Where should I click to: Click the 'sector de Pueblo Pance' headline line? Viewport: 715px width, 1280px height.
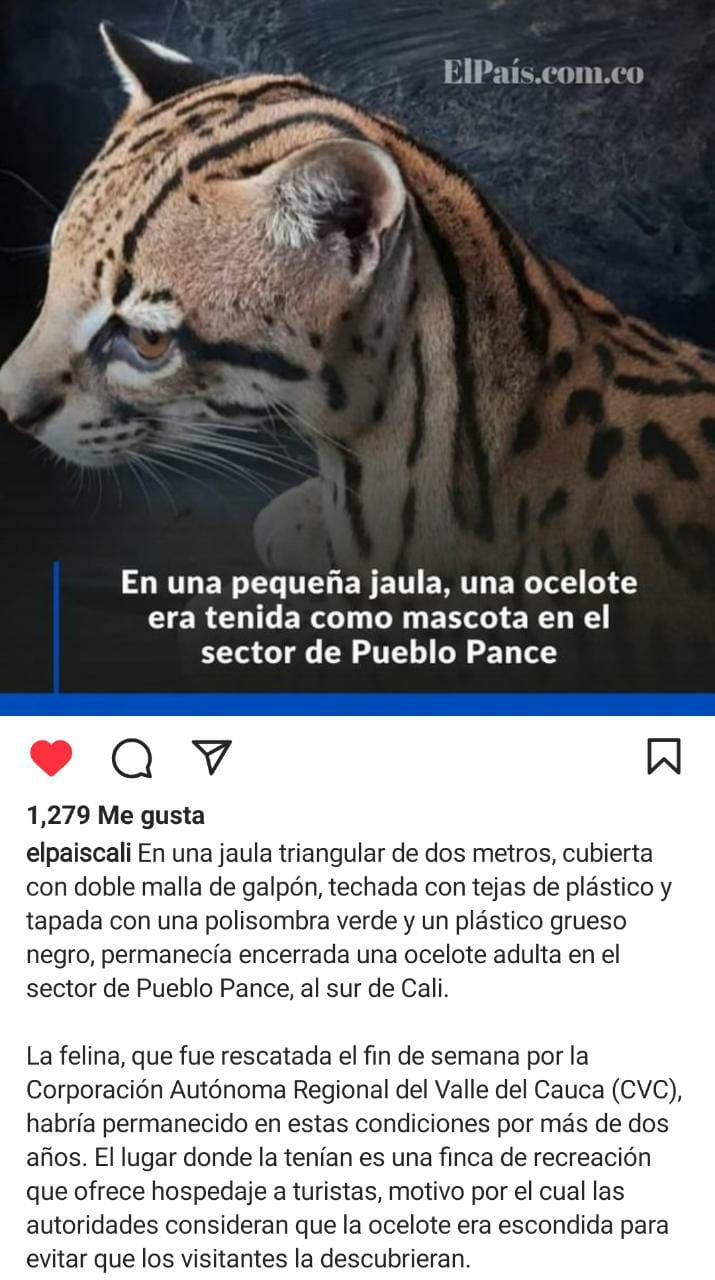pos(378,653)
